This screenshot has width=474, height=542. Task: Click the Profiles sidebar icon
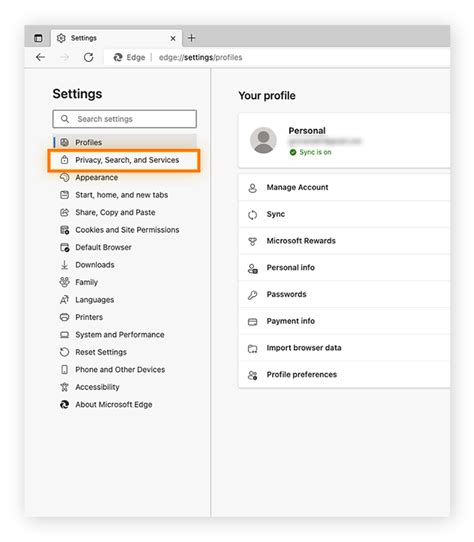64,142
